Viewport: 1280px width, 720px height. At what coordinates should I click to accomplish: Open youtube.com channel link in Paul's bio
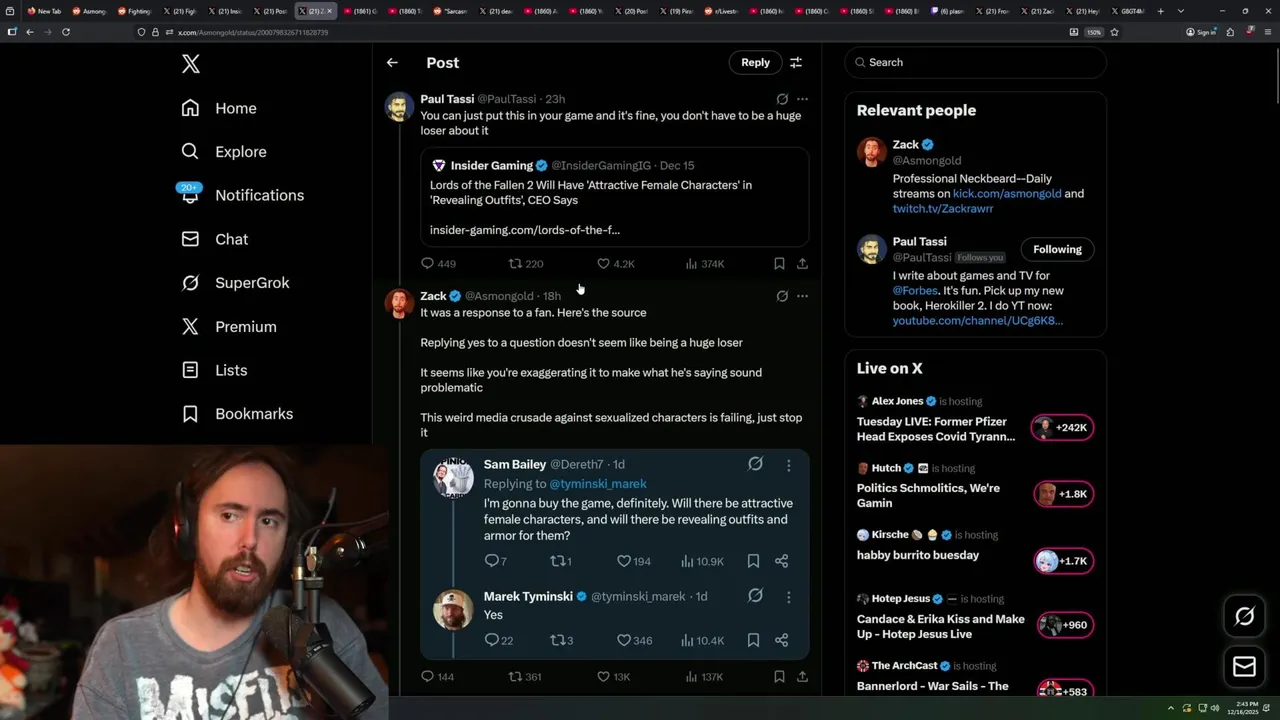click(978, 321)
